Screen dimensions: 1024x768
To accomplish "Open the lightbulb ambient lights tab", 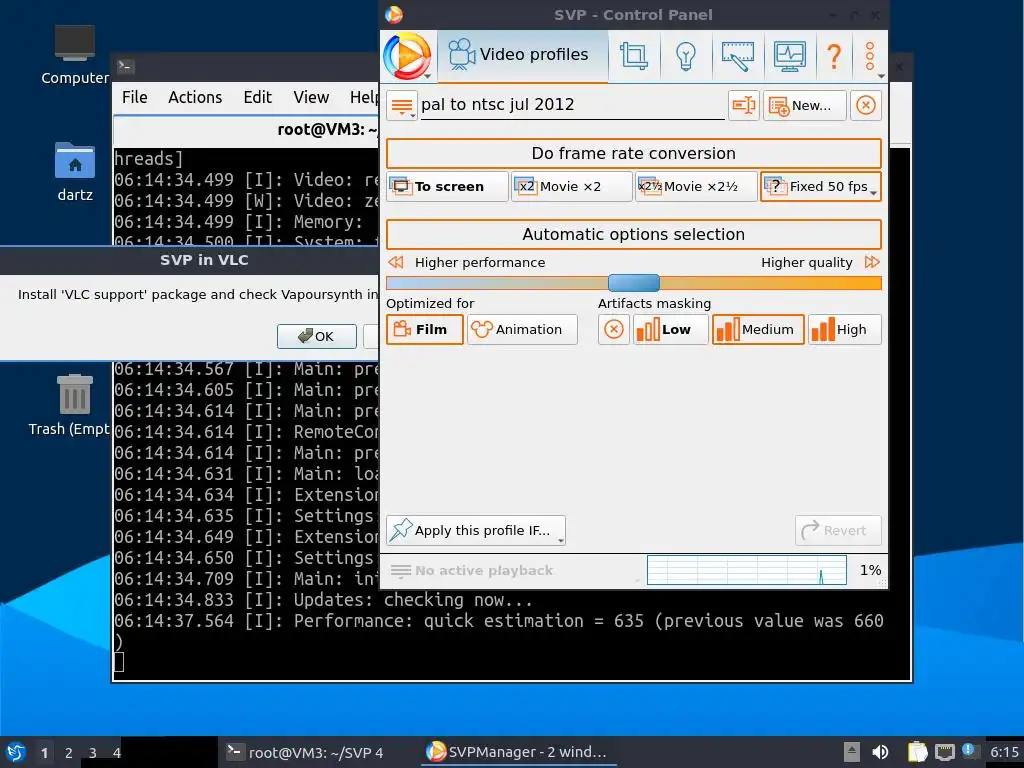I will (x=685, y=56).
